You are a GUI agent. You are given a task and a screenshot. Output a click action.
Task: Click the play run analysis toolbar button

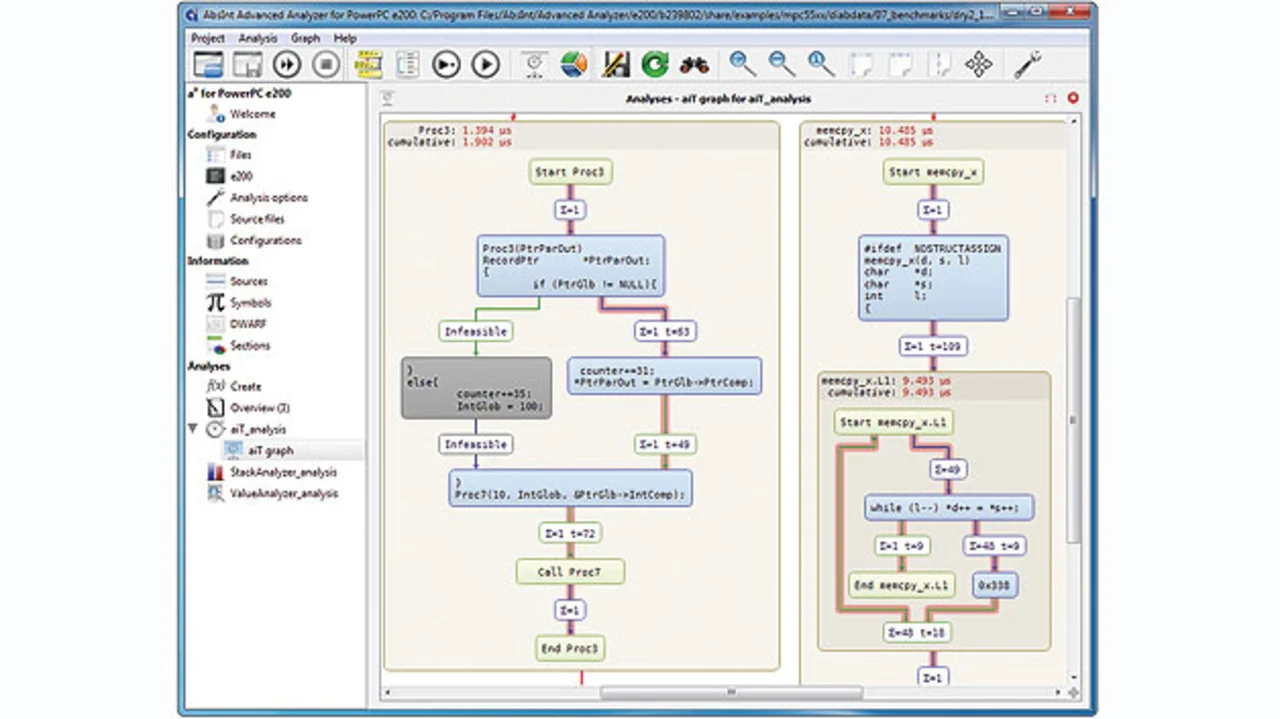pyautogui.click(x=485, y=65)
